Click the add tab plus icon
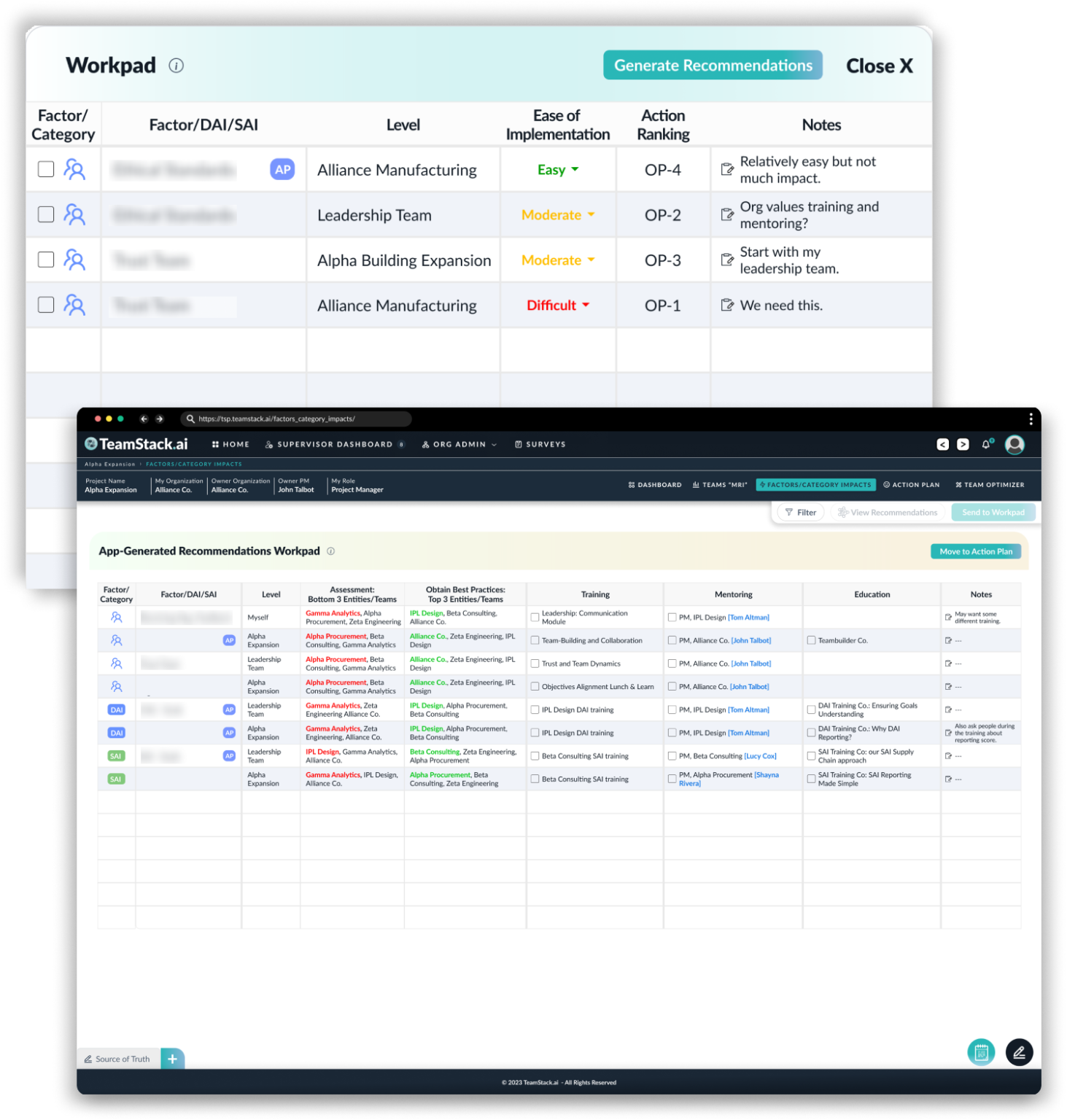Screen dimensions: 1067x1120 tap(172, 1059)
